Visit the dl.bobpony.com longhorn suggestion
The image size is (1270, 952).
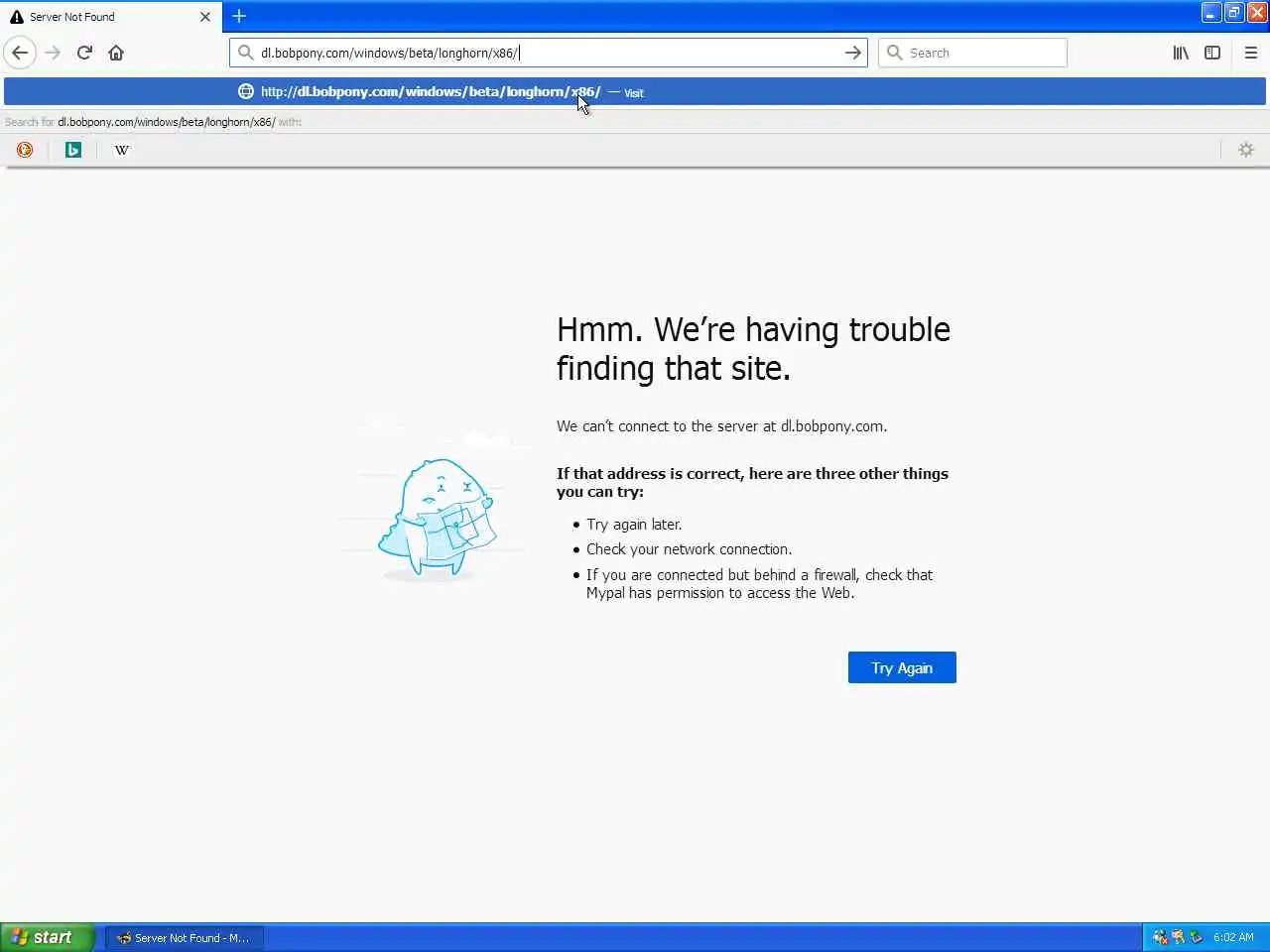pyautogui.click(x=635, y=91)
